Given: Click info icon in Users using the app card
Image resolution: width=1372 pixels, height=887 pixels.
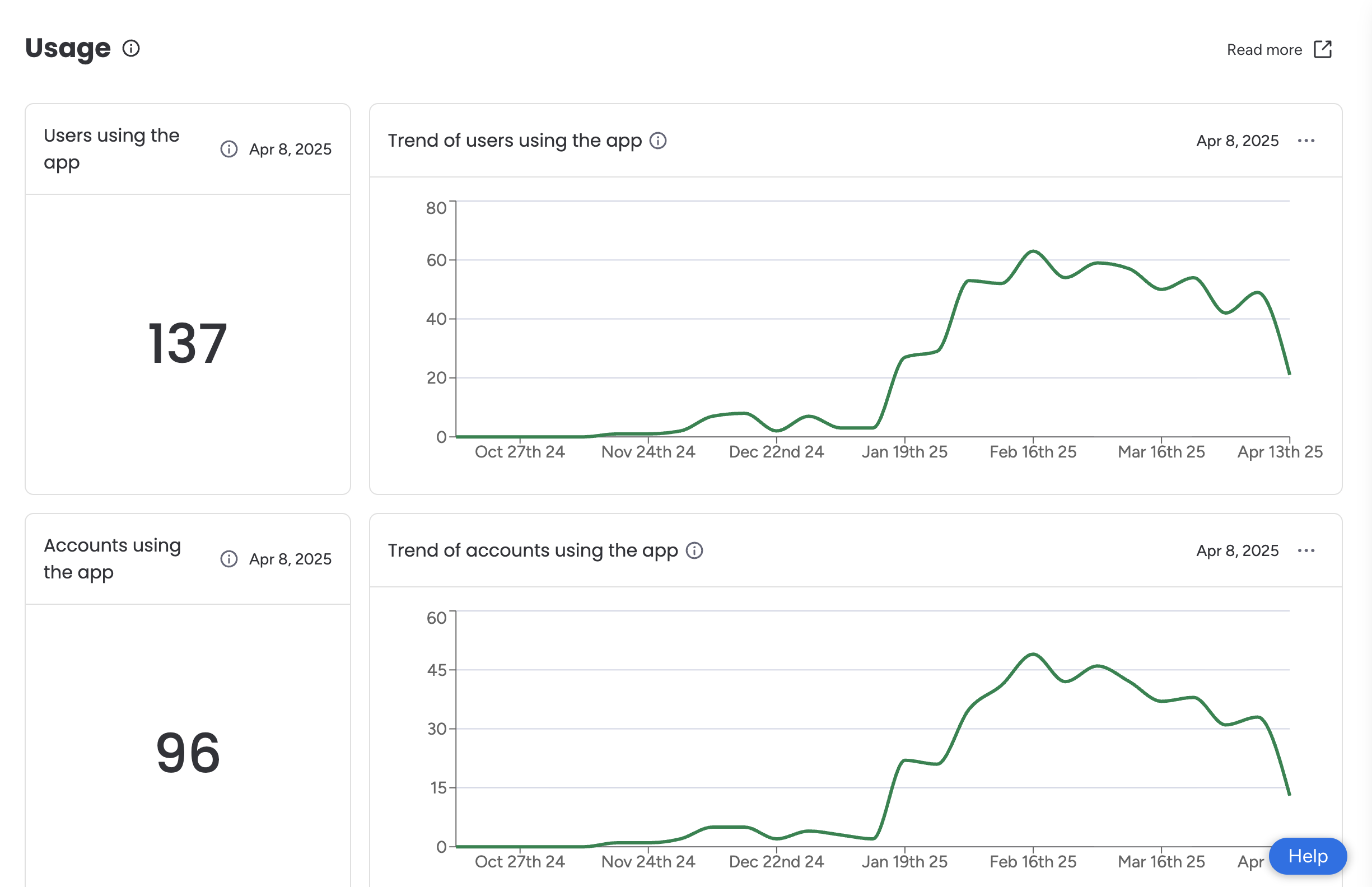Looking at the screenshot, I should [x=228, y=149].
